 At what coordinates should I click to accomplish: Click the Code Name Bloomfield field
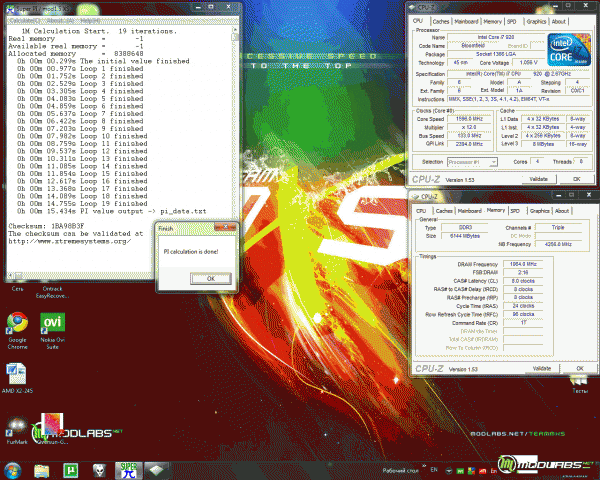473,46
